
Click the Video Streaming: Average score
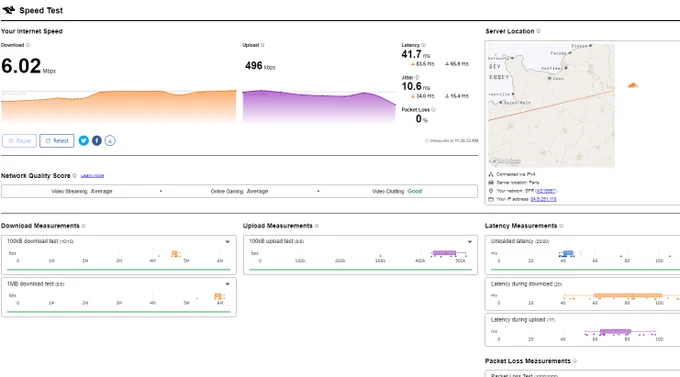coord(82,191)
